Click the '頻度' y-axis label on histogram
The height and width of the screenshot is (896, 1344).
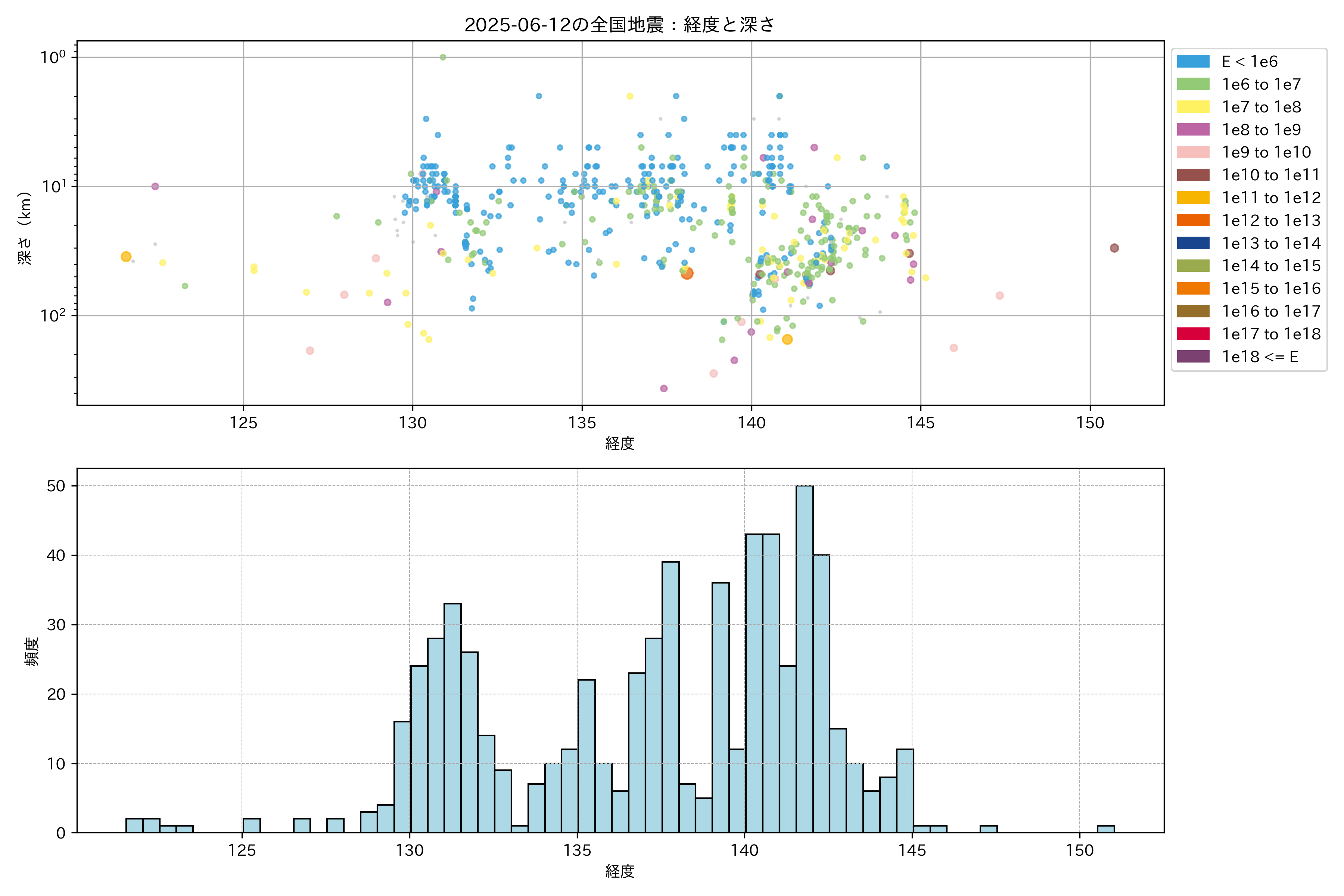tap(32, 651)
